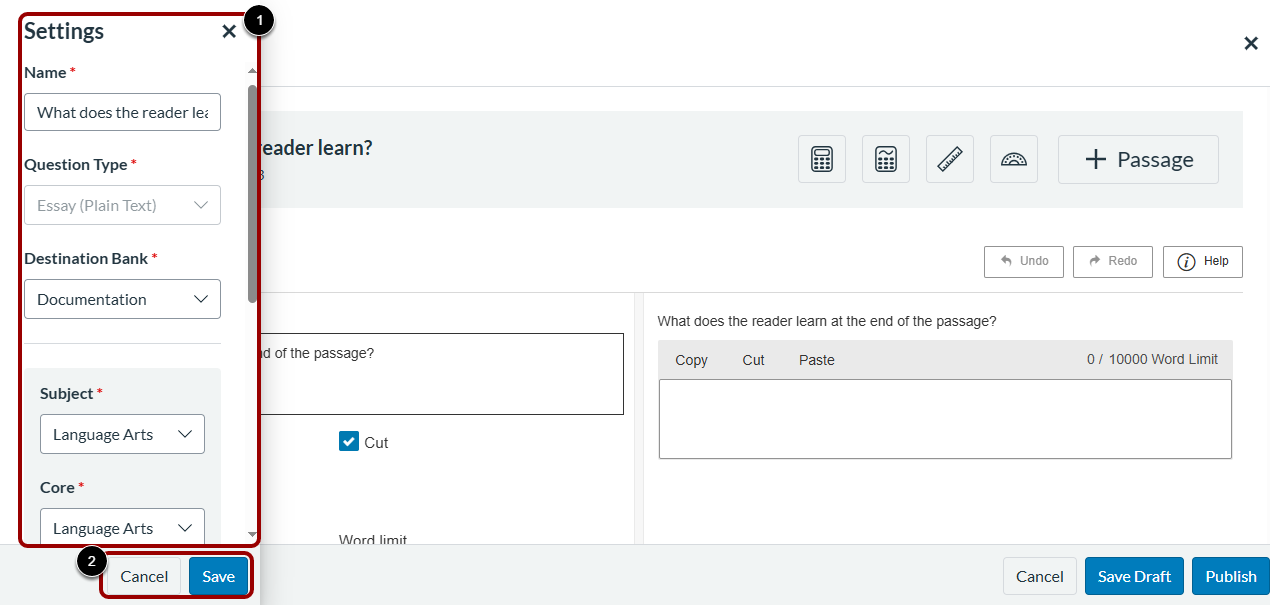
Task: Click Paste in the answer toolbar
Action: click(x=816, y=360)
